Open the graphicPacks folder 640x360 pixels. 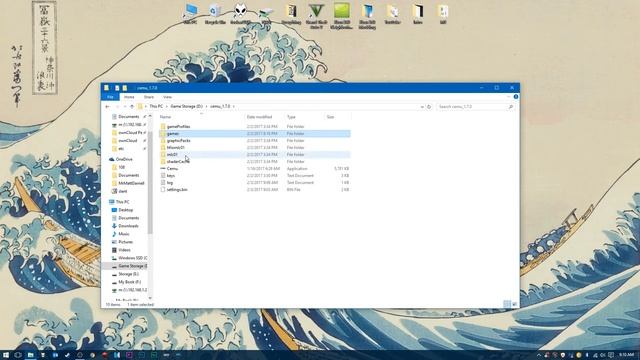tap(178, 140)
